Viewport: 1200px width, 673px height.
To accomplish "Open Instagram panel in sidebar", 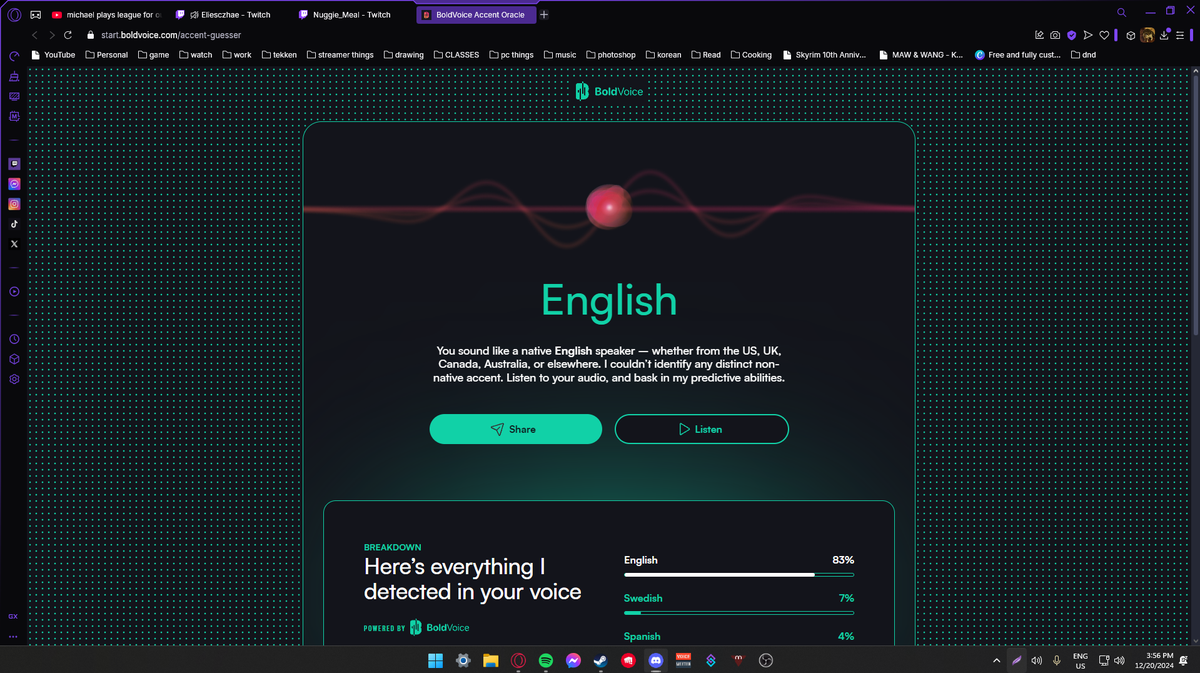I will 14,204.
